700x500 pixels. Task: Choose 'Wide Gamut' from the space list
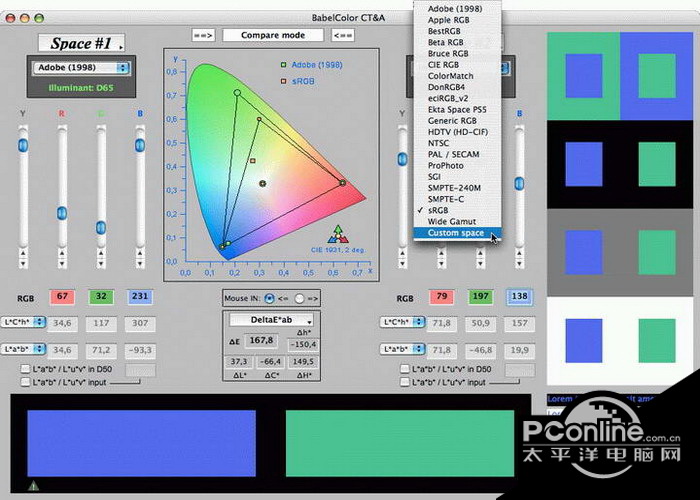coord(458,221)
